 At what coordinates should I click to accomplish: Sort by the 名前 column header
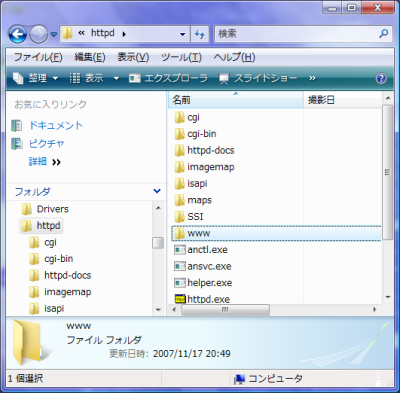(236, 100)
